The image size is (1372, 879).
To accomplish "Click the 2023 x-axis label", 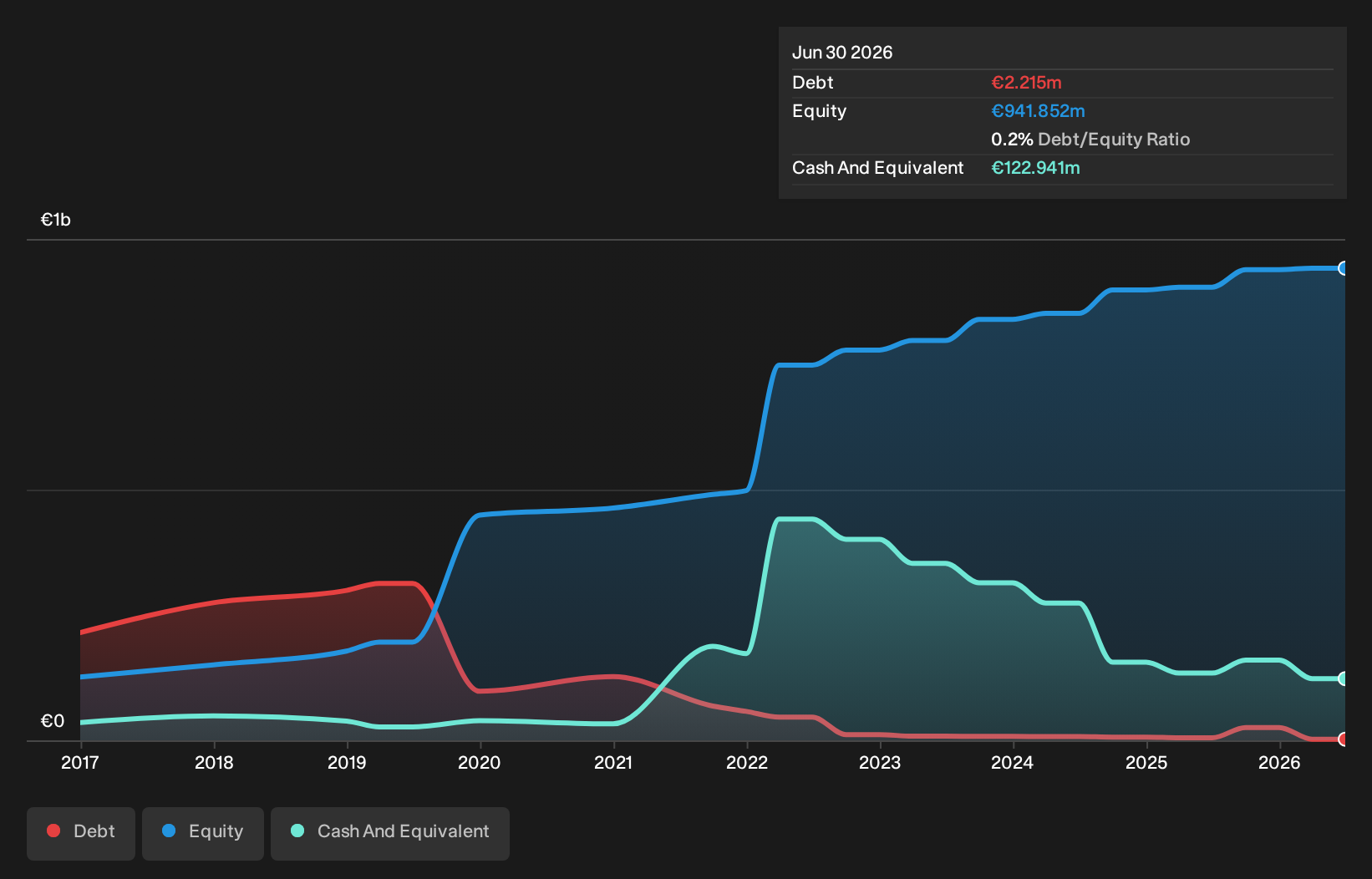I will pos(880,762).
